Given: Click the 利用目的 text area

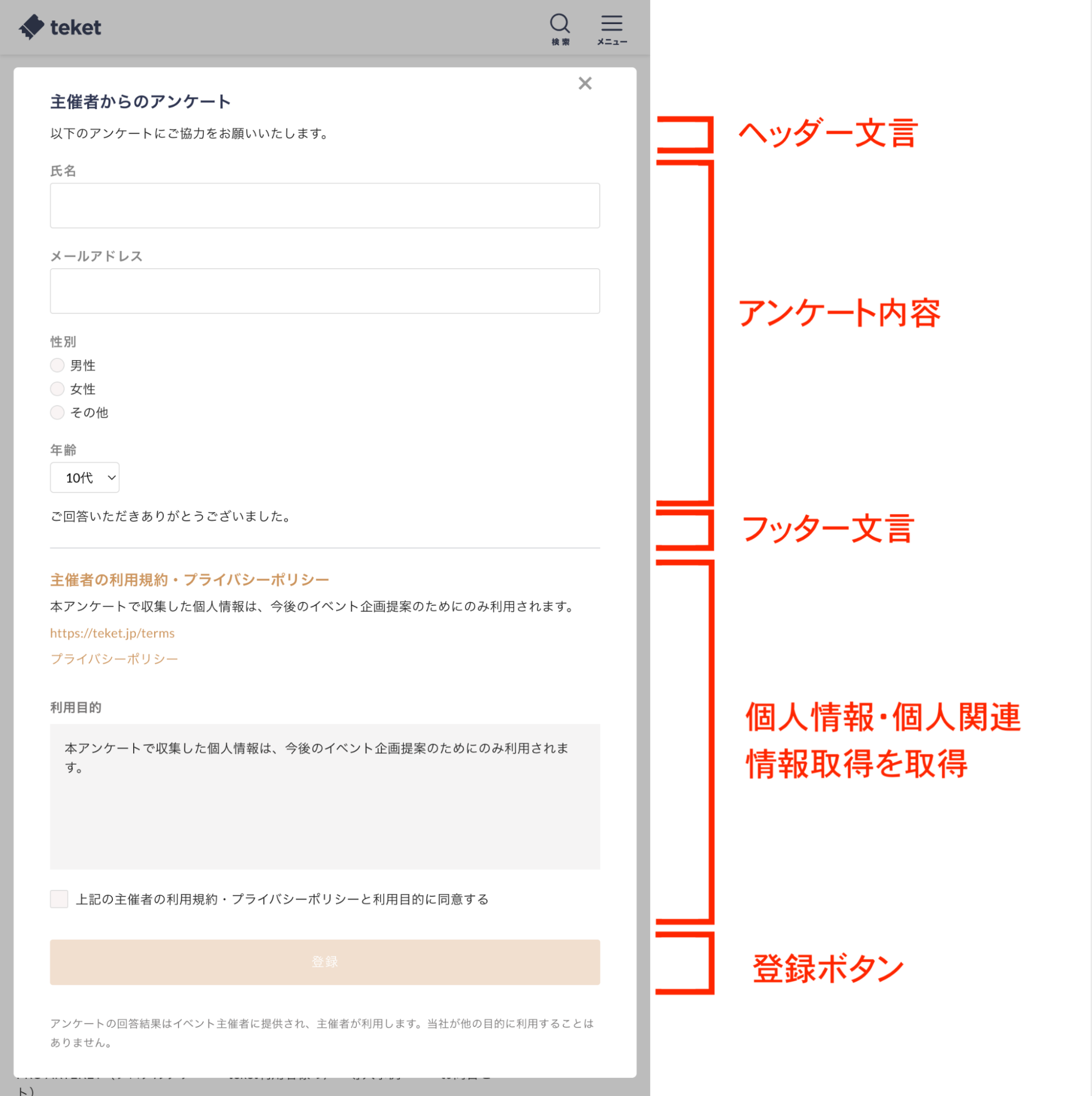Looking at the screenshot, I should click(325, 797).
